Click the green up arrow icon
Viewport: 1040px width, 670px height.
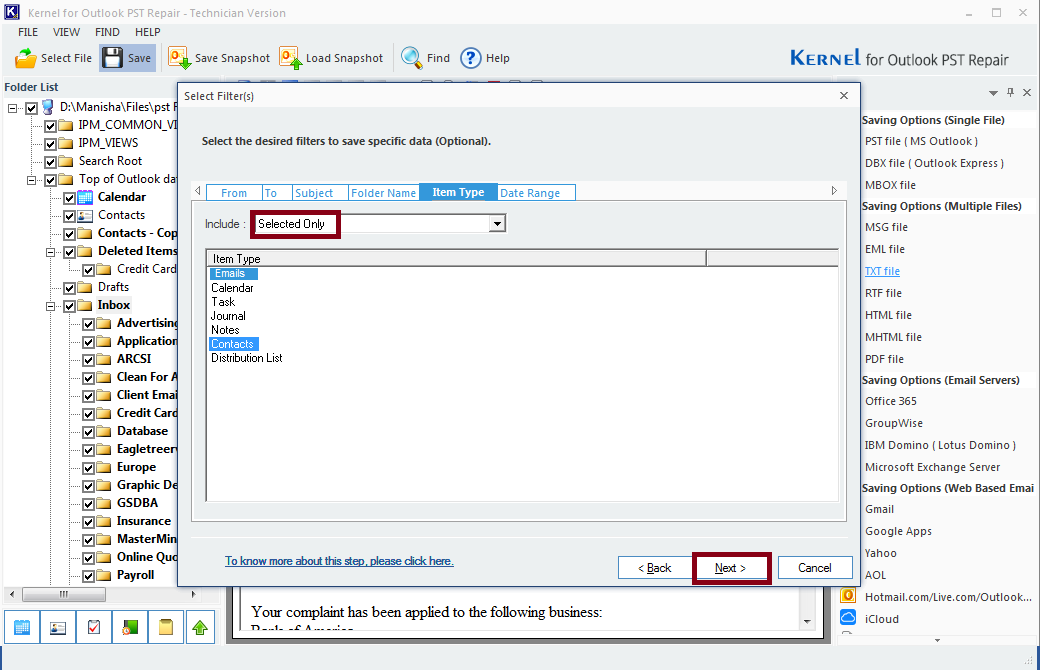click(200, 627)
